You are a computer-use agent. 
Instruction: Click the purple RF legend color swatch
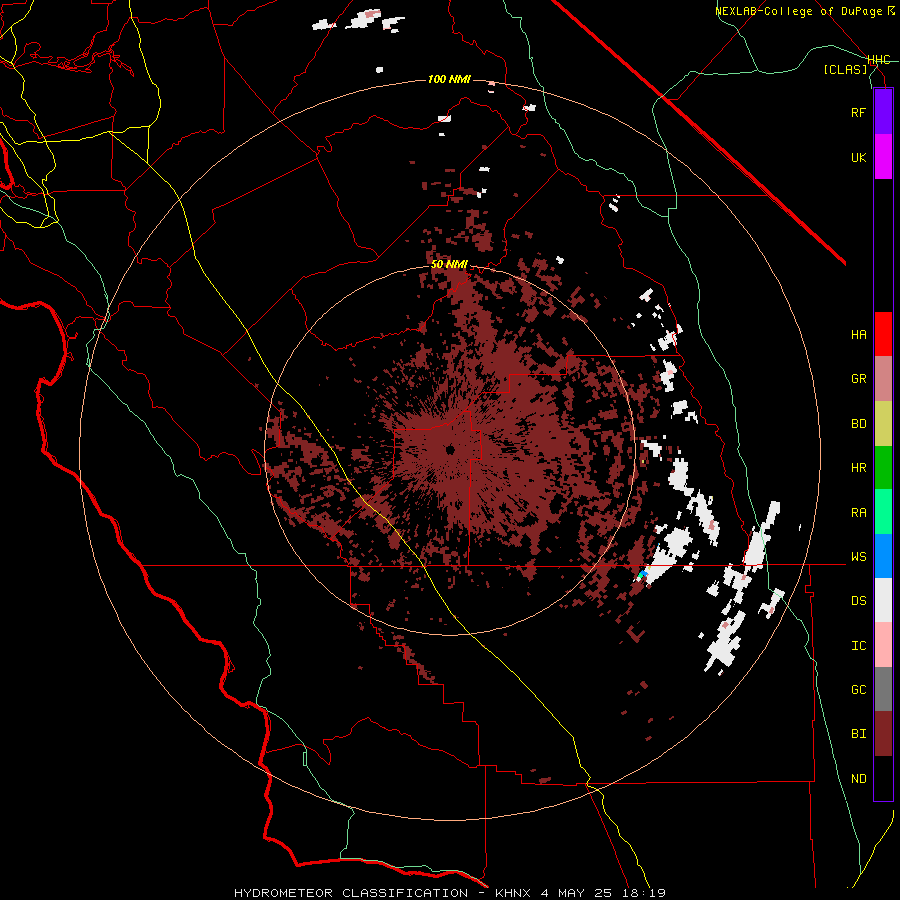pos(883,112)
